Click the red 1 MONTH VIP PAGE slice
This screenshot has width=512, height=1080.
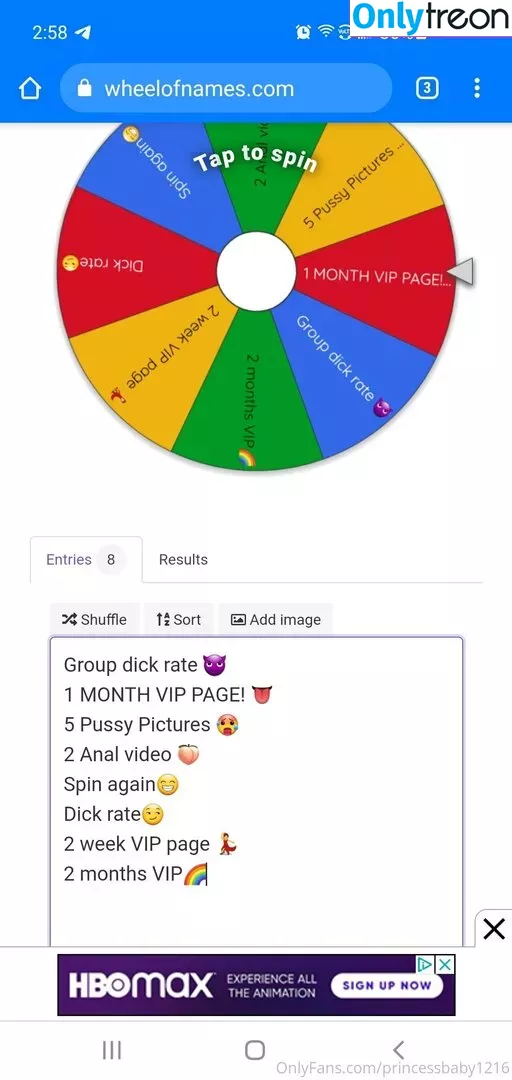[377, 277]
